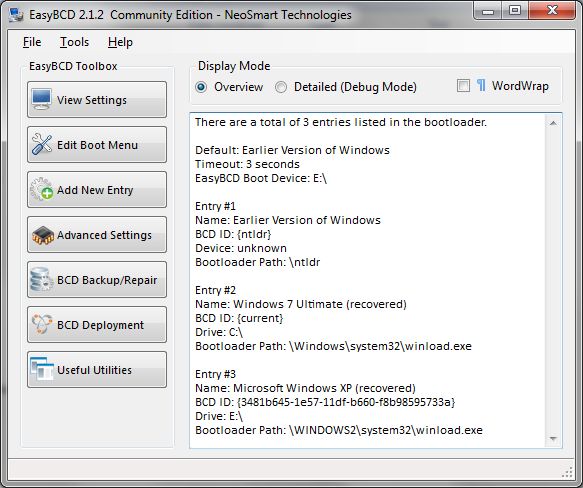Open Advanced Settings by its label
Screen dimensions: 583x488
pyautogui.click(x=104, y=235)
